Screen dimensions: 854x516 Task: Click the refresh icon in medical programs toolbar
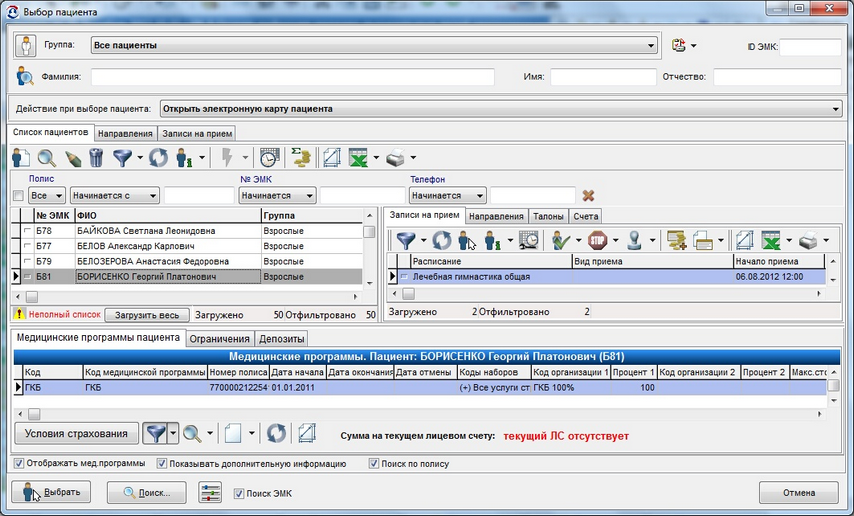(276, 434)
